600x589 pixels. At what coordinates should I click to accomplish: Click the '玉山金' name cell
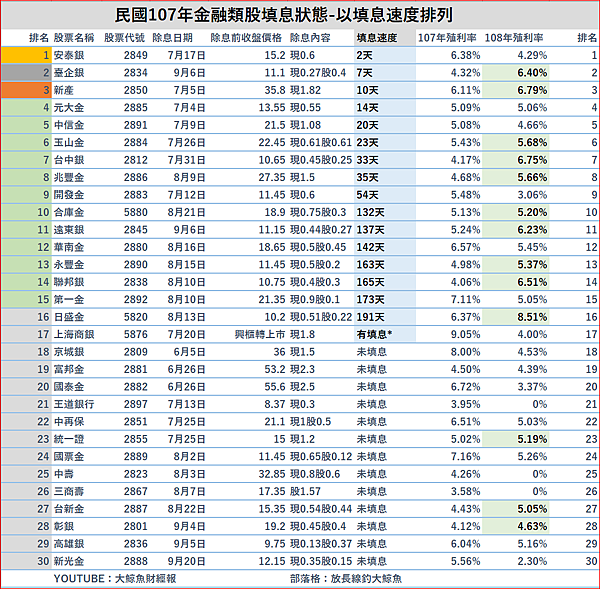click(x=69, y=143)
